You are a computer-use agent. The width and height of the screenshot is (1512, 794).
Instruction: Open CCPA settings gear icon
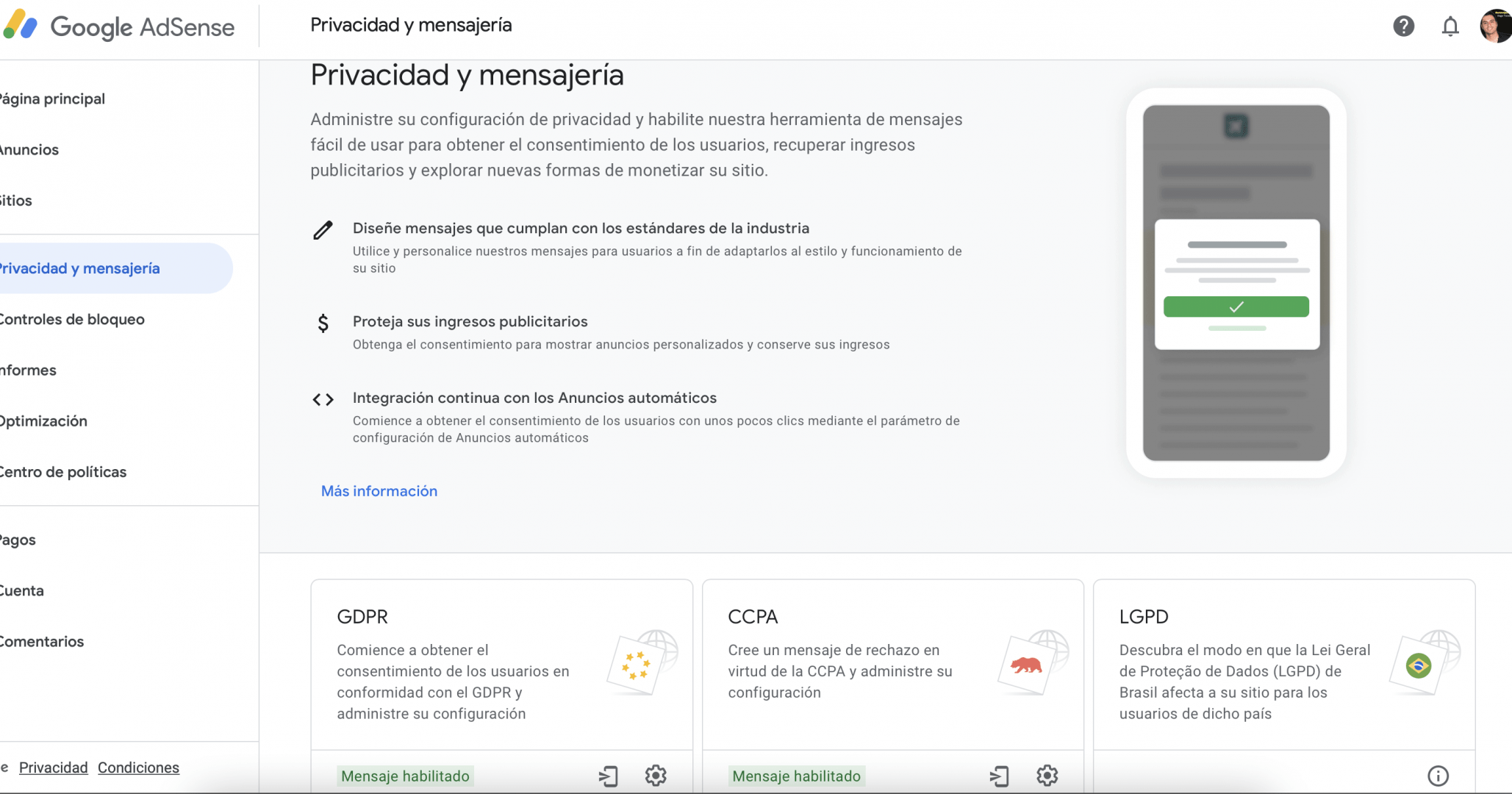pos(1047,775)
